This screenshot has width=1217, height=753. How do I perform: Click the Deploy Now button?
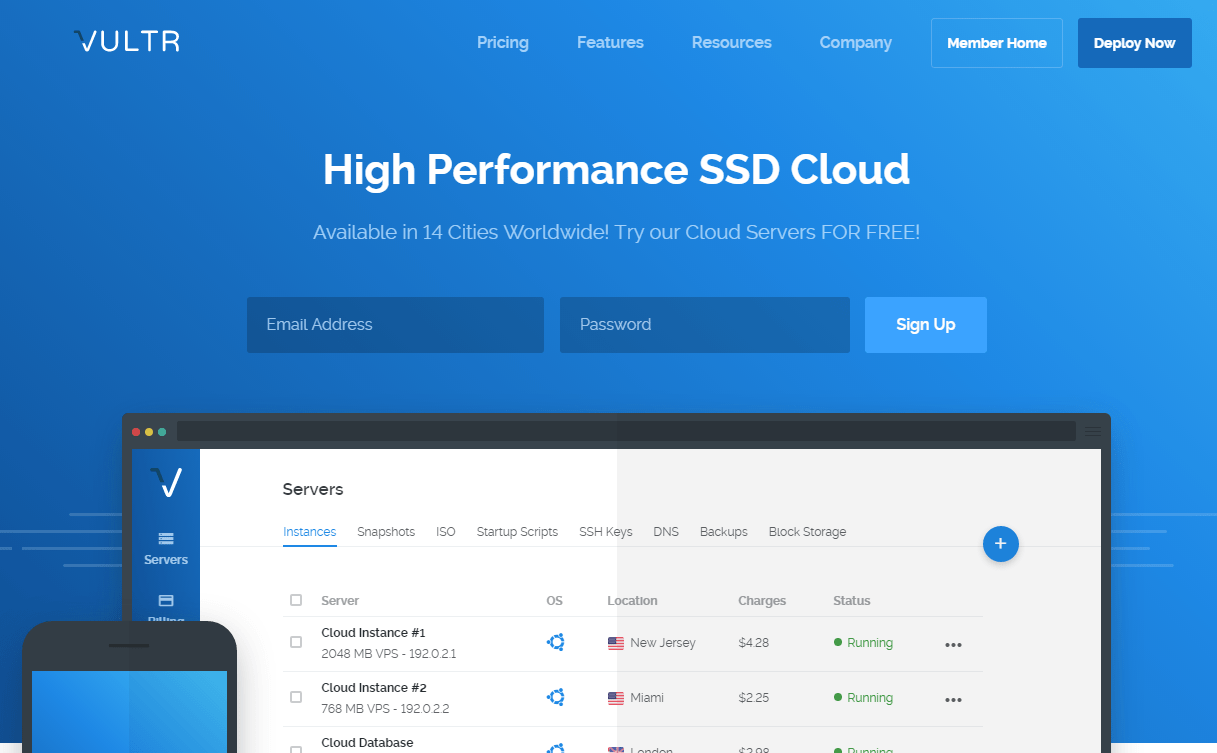point(1135,43)
